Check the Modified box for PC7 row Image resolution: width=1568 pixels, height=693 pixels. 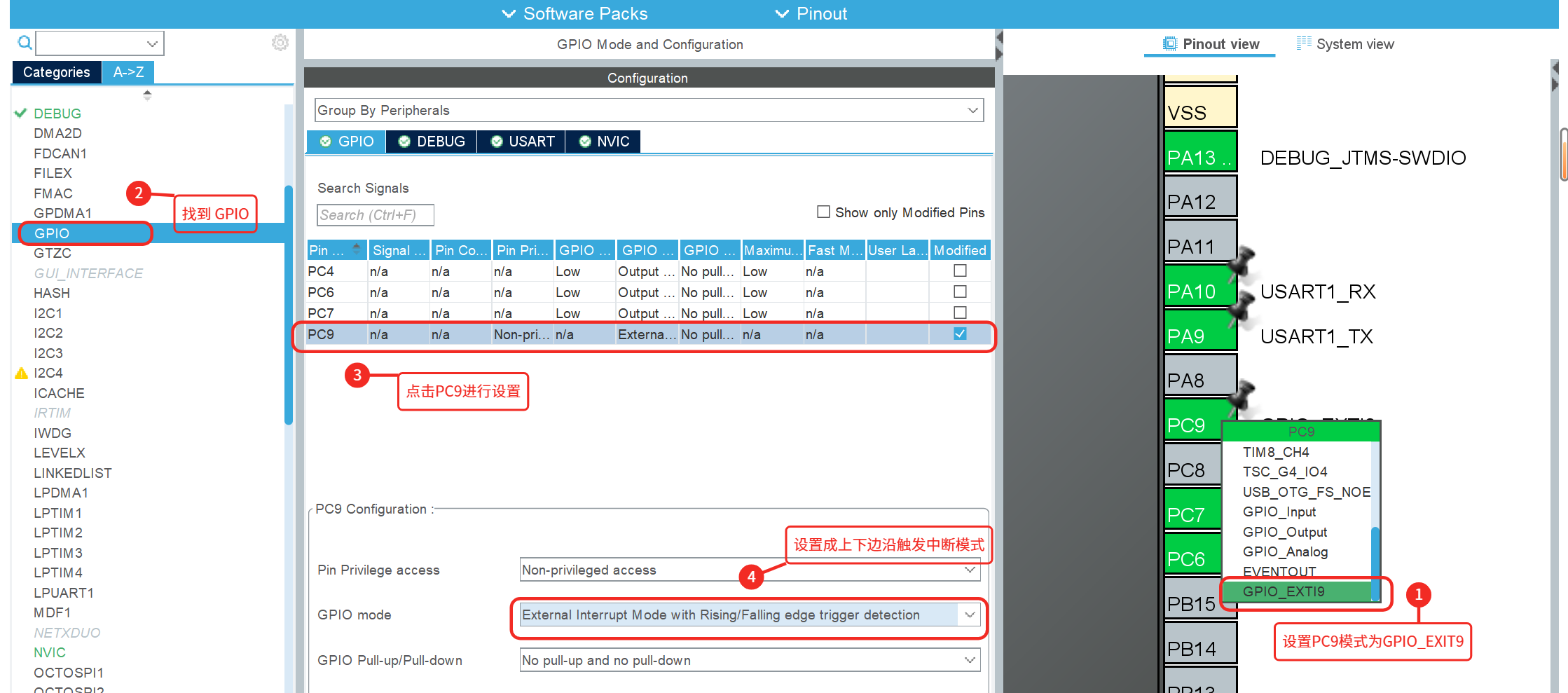point(960,313)
